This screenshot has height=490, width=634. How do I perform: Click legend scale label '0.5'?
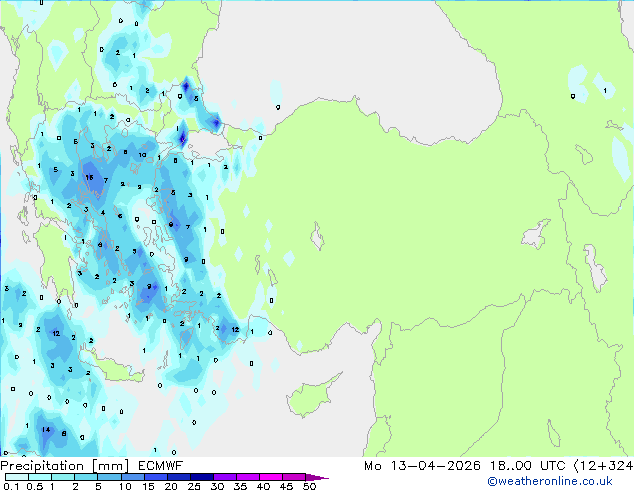tap(35, 486)
